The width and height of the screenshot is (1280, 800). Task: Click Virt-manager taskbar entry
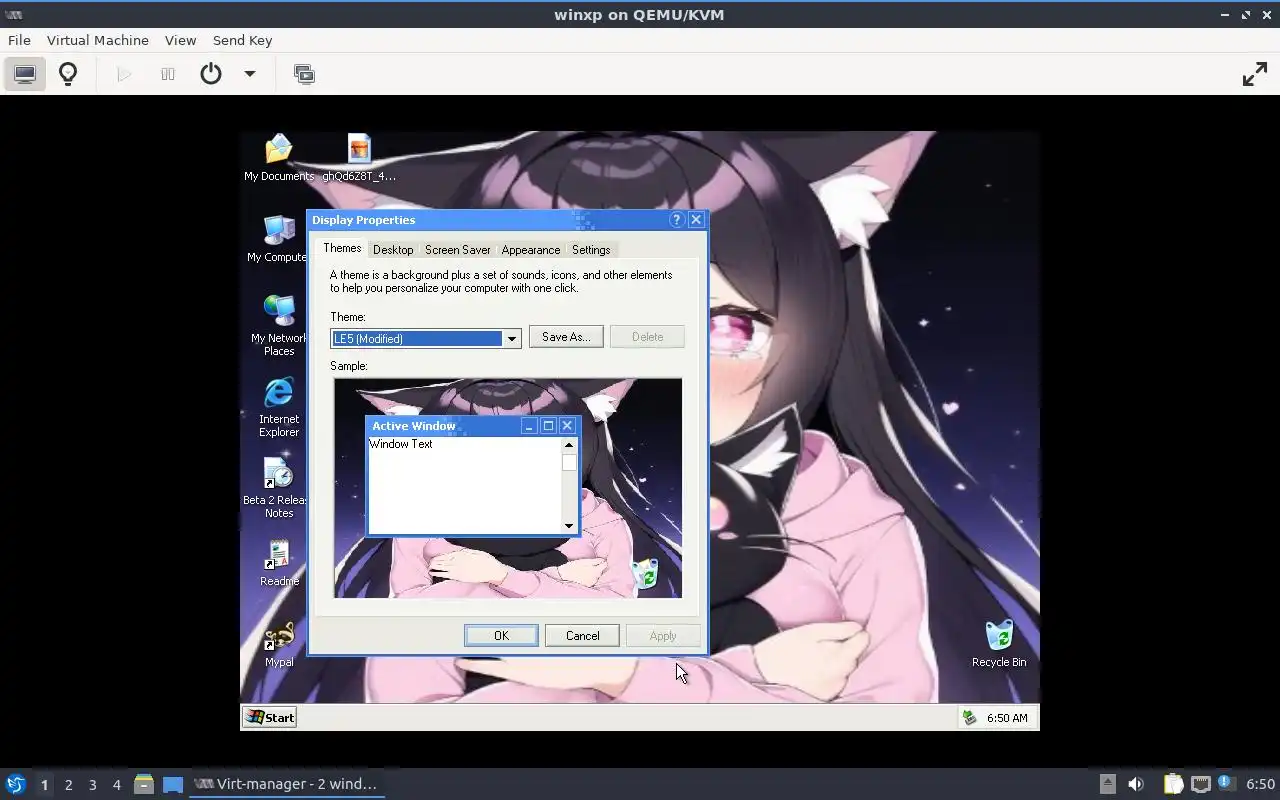pos(286,784)
